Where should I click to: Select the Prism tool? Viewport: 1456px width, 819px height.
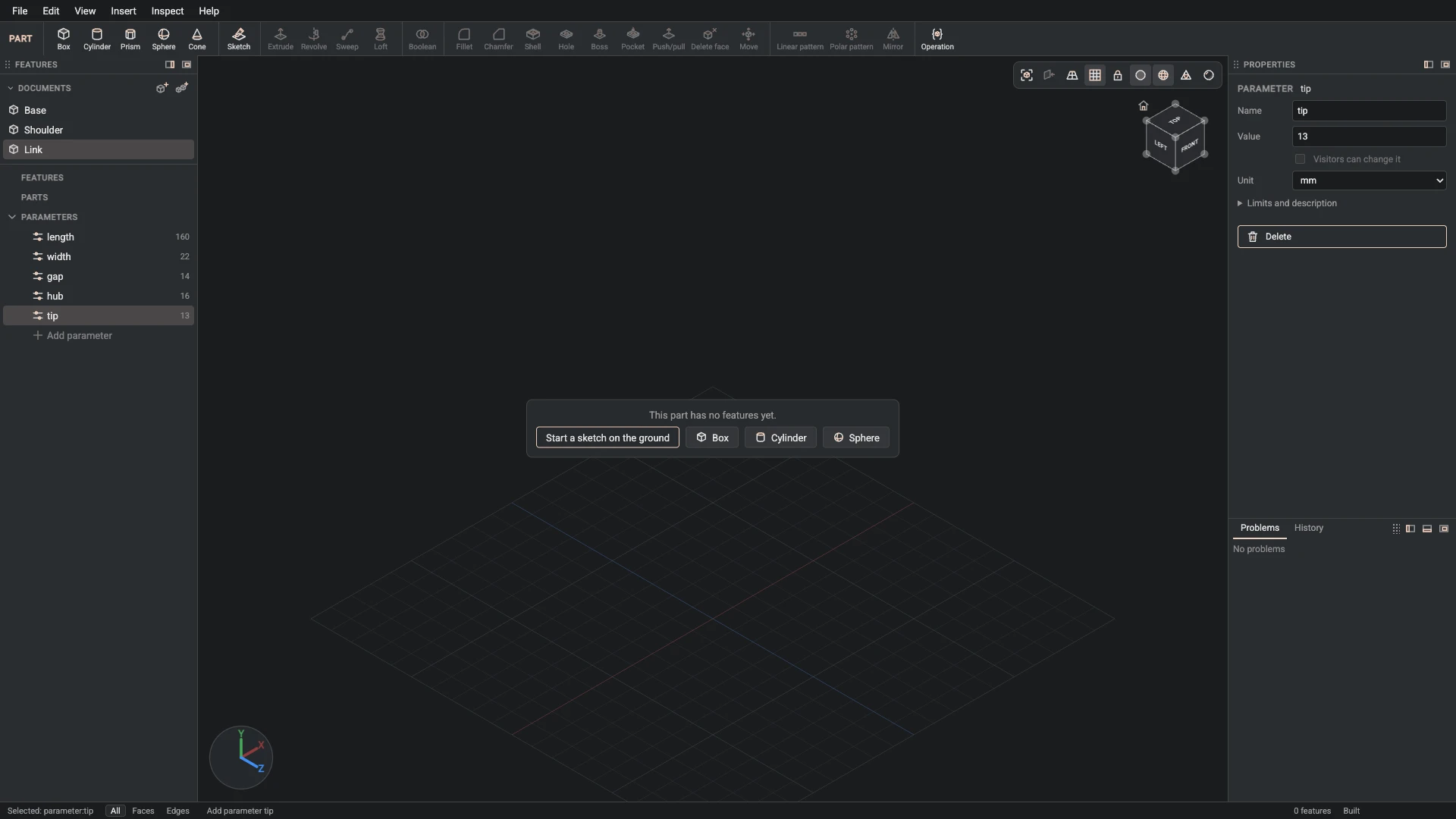[x=130, y=39]
